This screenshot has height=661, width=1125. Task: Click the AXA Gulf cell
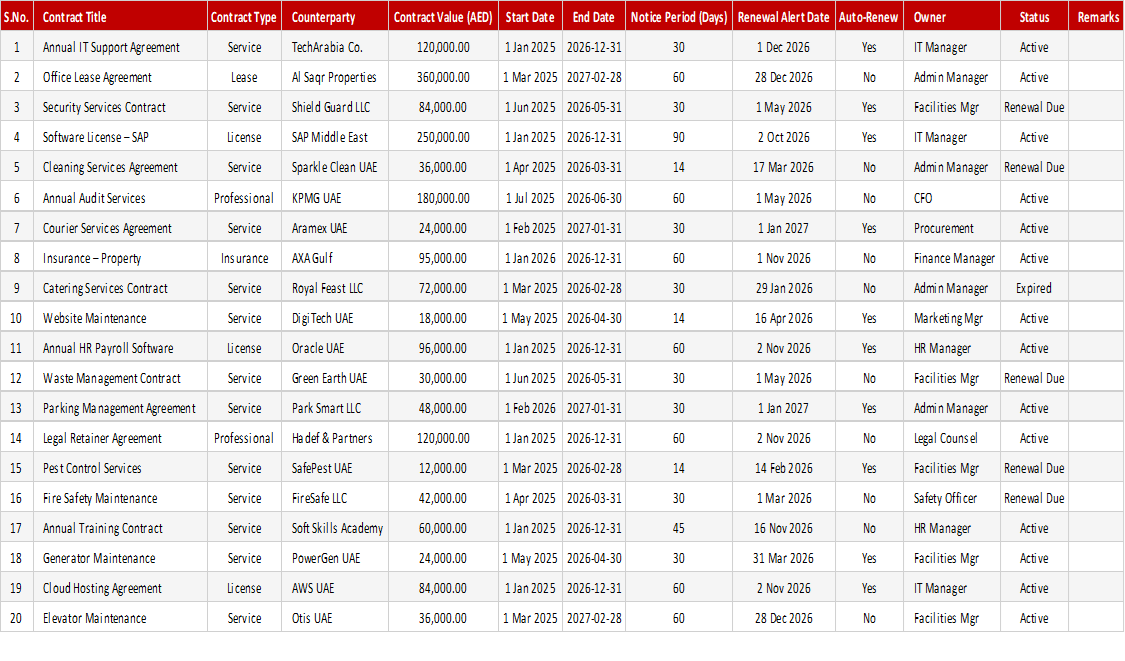click(x=335, y=258)
